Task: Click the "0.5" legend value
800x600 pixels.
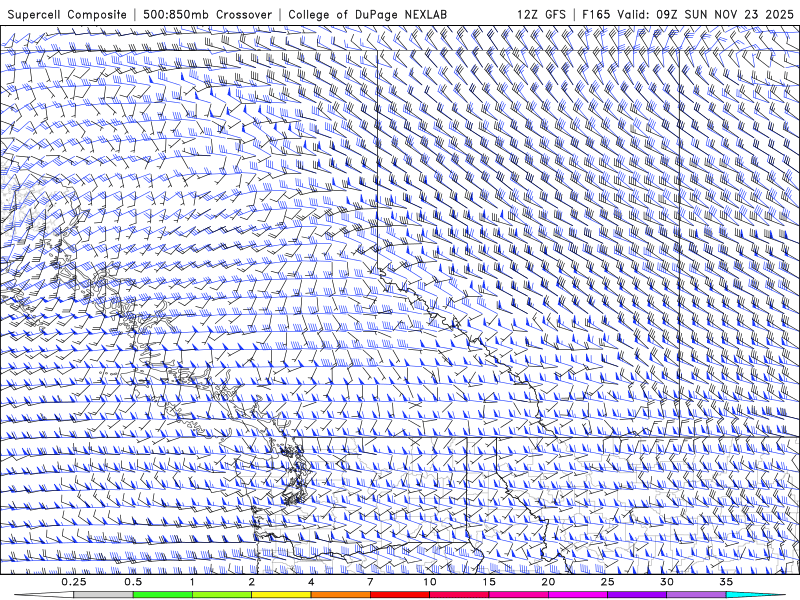Action: 133,582
